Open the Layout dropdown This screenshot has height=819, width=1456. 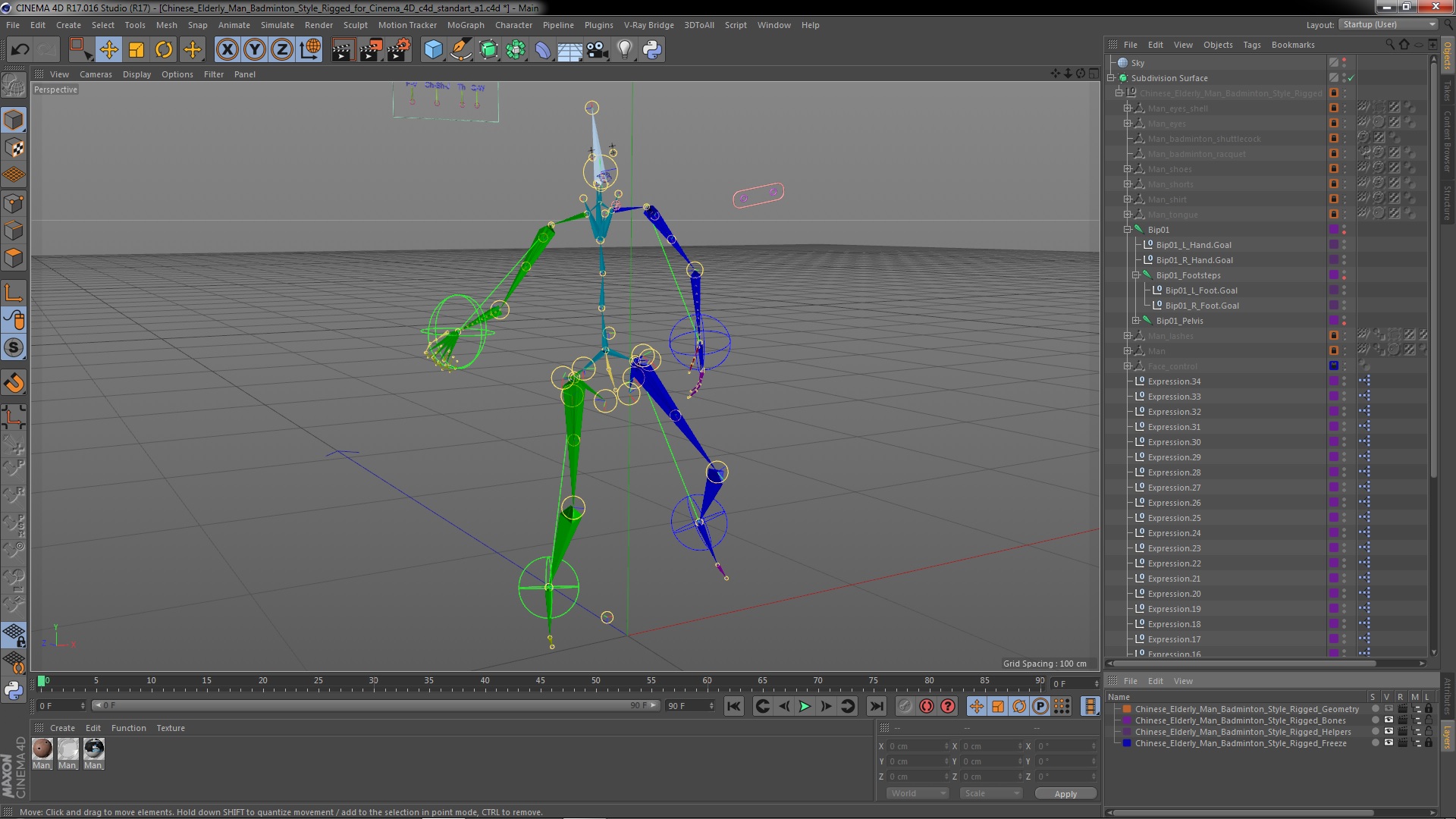click(1388, 24)
